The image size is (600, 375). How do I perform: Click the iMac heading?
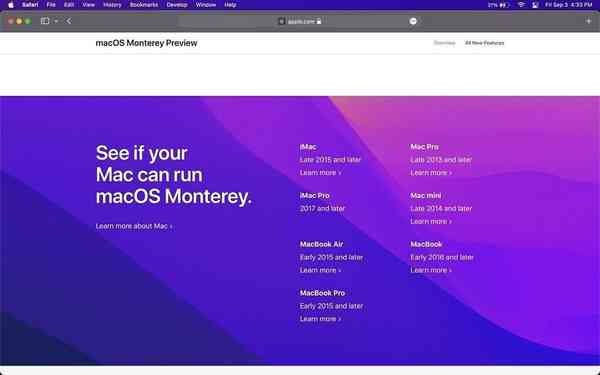click(308, 147)
